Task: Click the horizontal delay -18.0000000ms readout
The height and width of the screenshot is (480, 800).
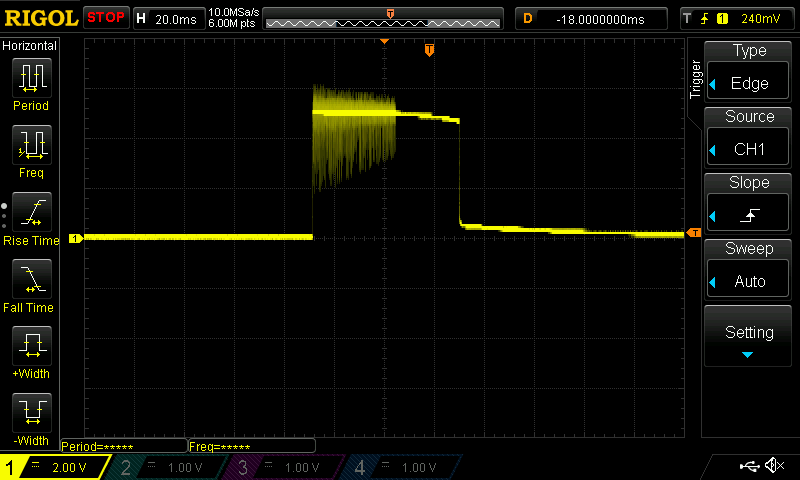Action: tap(591, 19)
